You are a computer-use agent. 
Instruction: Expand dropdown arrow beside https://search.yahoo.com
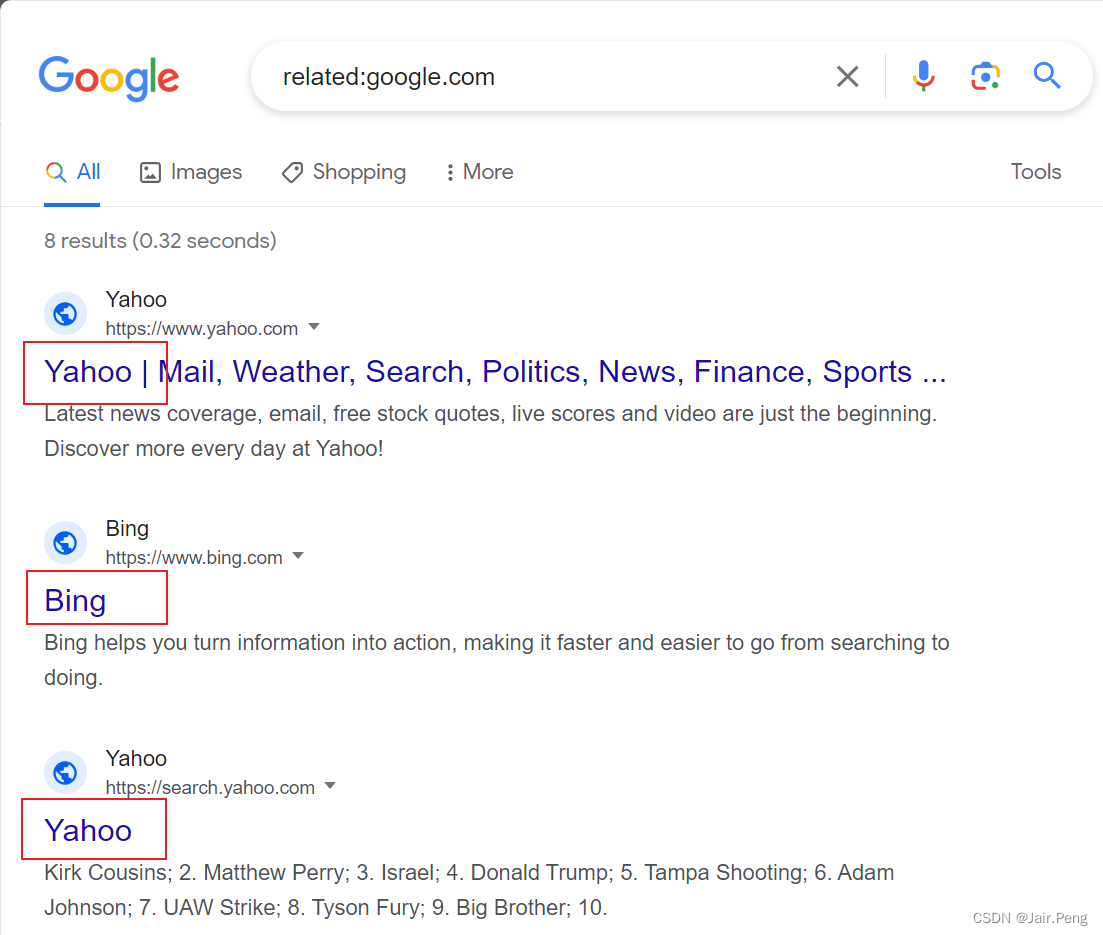point(330,785)
